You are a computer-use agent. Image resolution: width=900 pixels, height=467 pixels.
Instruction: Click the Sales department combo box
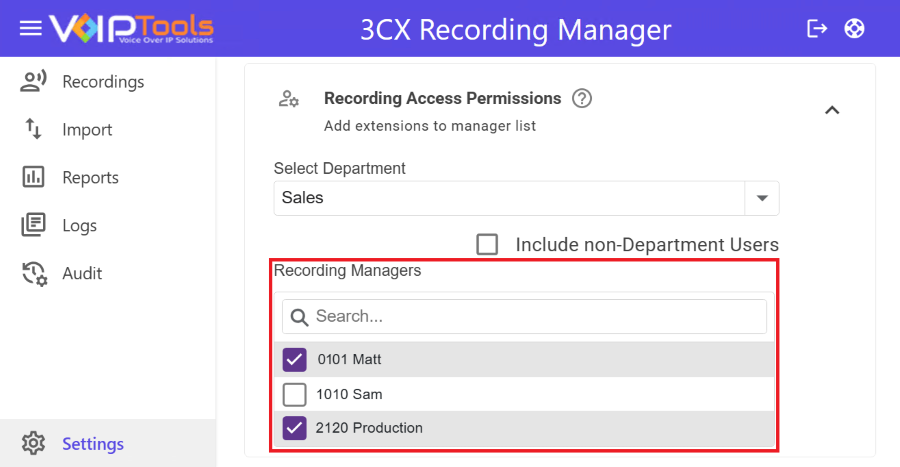510,198
